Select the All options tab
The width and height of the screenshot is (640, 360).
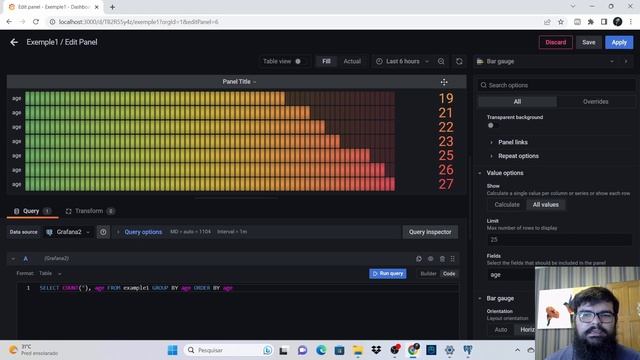click(517, 102)
